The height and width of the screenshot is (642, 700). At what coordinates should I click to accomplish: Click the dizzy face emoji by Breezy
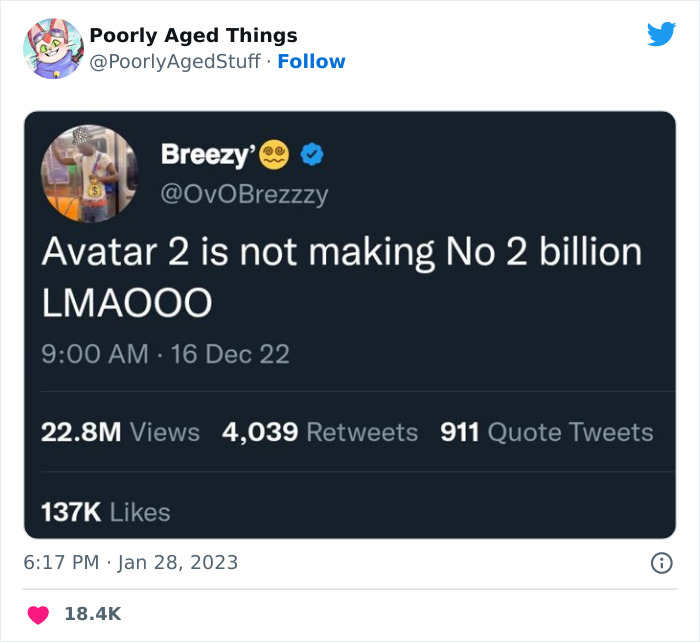(273, 155)
